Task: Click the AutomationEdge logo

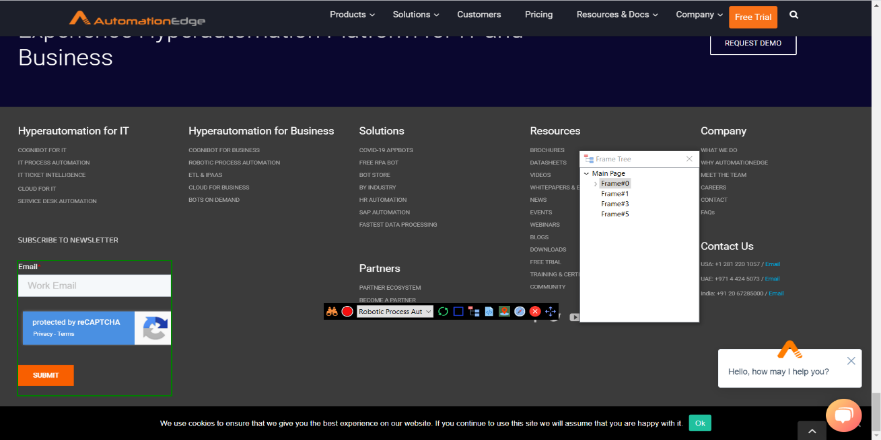Action: click(137, 19)
